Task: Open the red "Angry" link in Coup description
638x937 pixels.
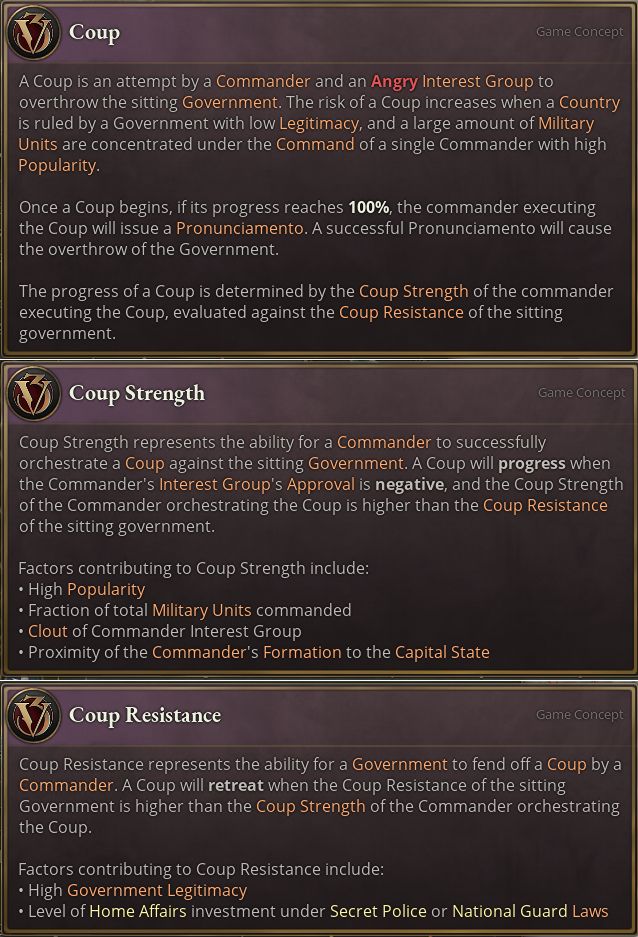Action: coord(394,81)
